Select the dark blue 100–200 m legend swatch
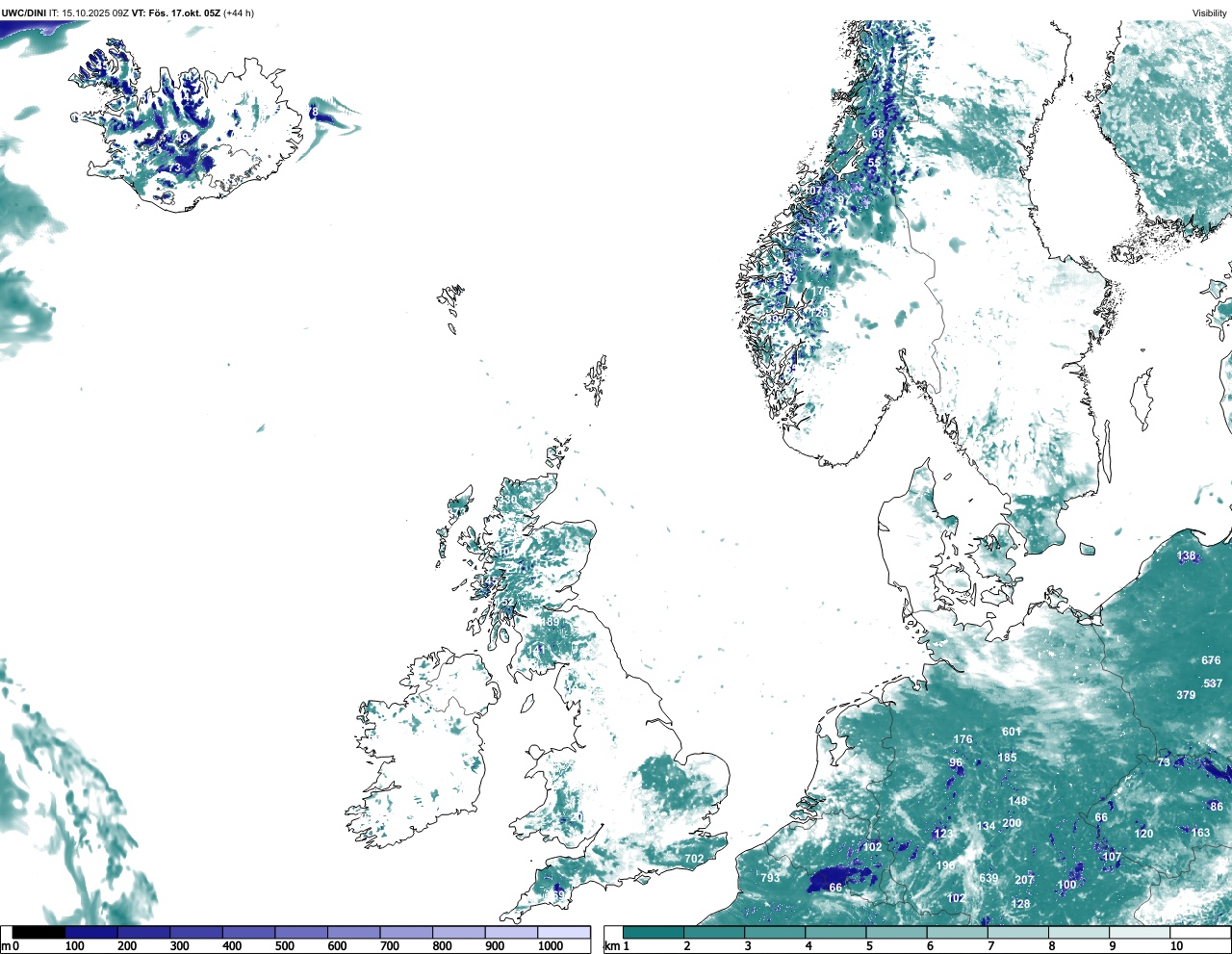Image resolution: width=1232 pixels, height=954 pixels. point(91,932)
